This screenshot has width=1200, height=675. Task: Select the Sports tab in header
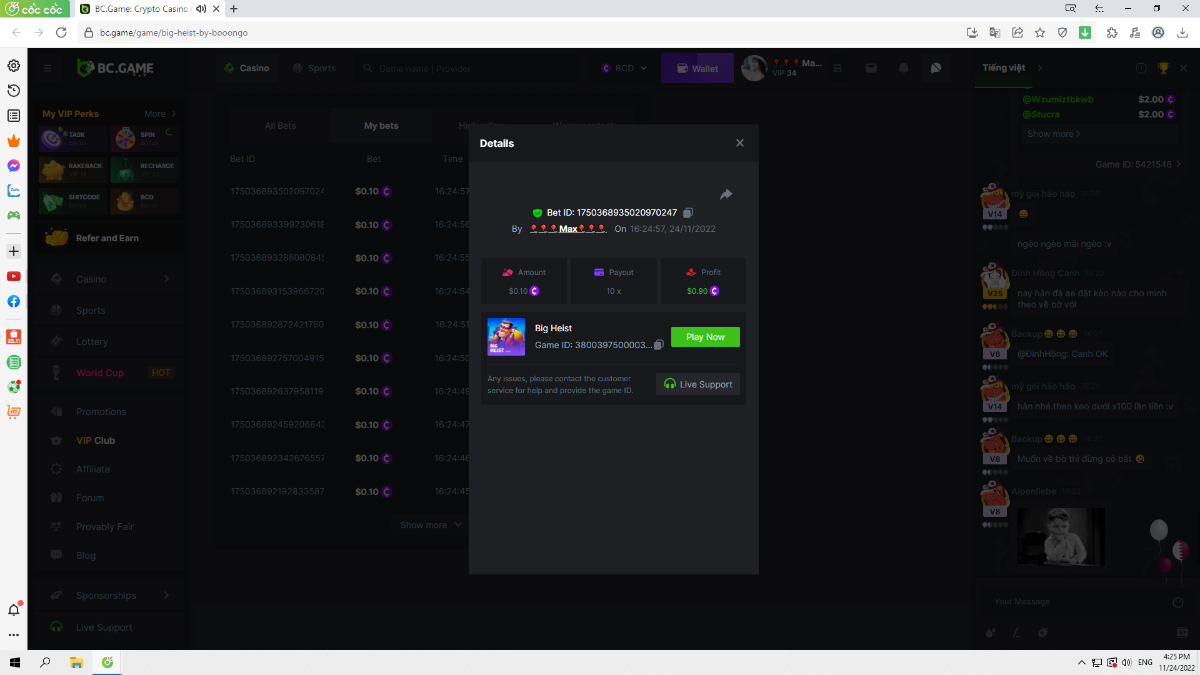click(x=314, y=68)
